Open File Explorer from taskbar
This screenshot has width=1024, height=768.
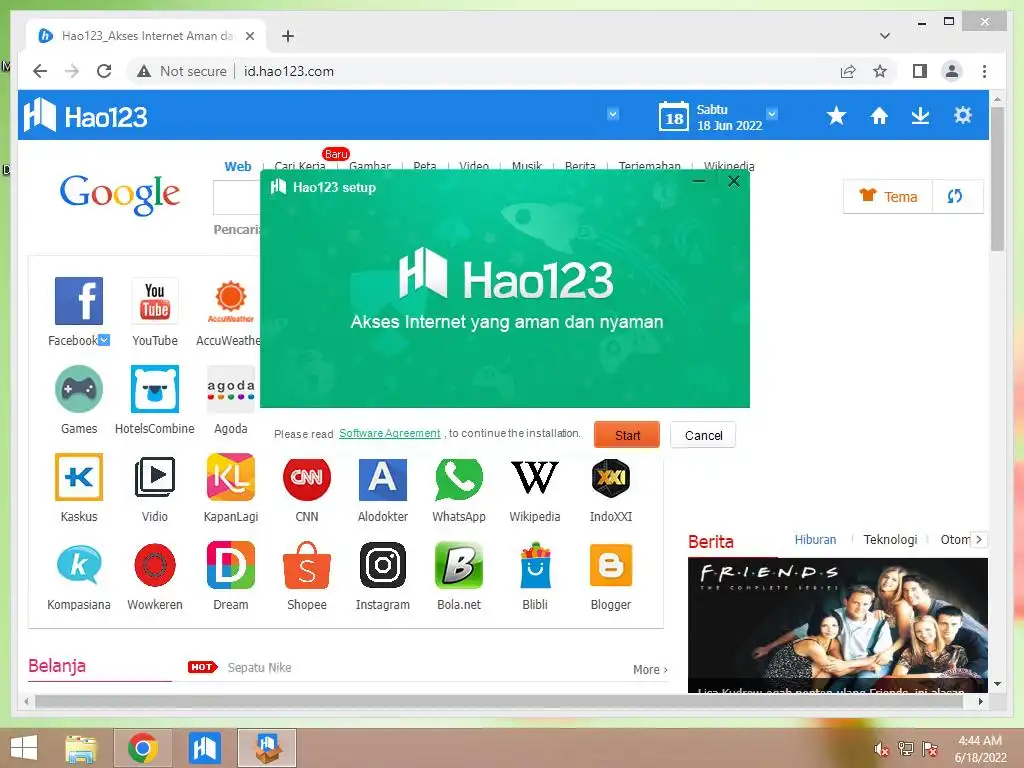coord(81,748)
